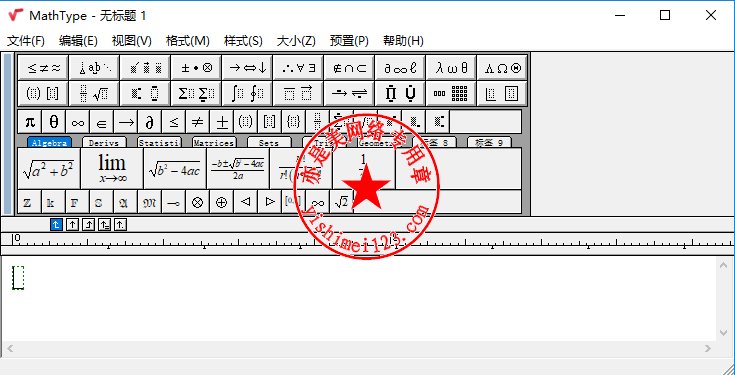
Task: Open the logical symbols palette (∴∀∃)
Action: pyautogui.click(x=298, y=68)
